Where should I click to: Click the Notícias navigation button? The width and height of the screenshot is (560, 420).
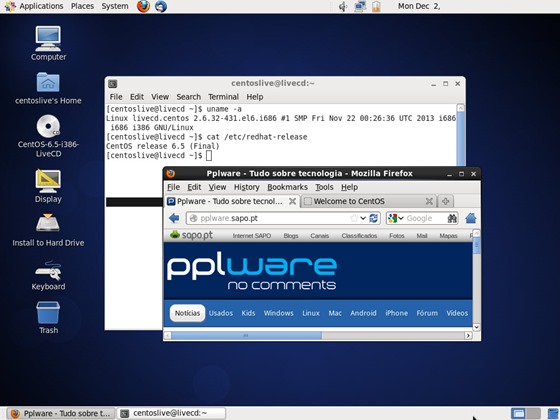tap(187, 313)
